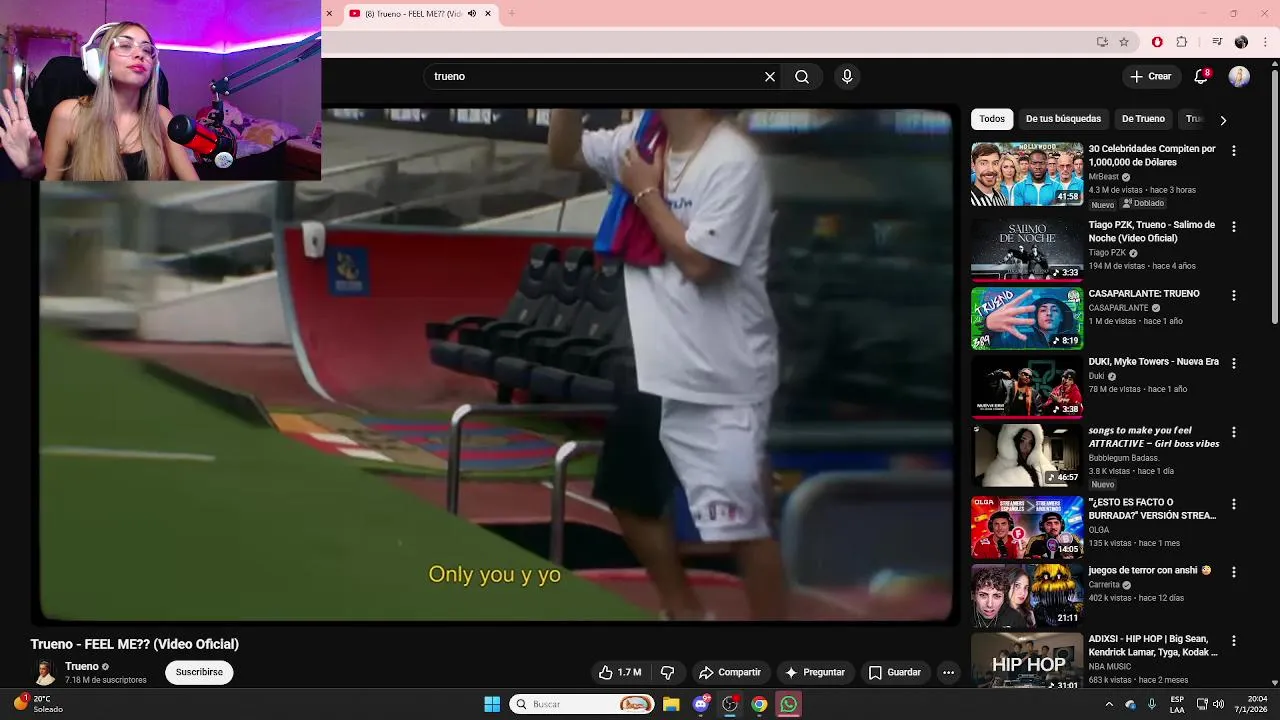Image resolution: width=1280 pixels, height=720 pixels.
Task: Open options for the MrBeast 30 Celebridades video
Action: point(1233,151)
